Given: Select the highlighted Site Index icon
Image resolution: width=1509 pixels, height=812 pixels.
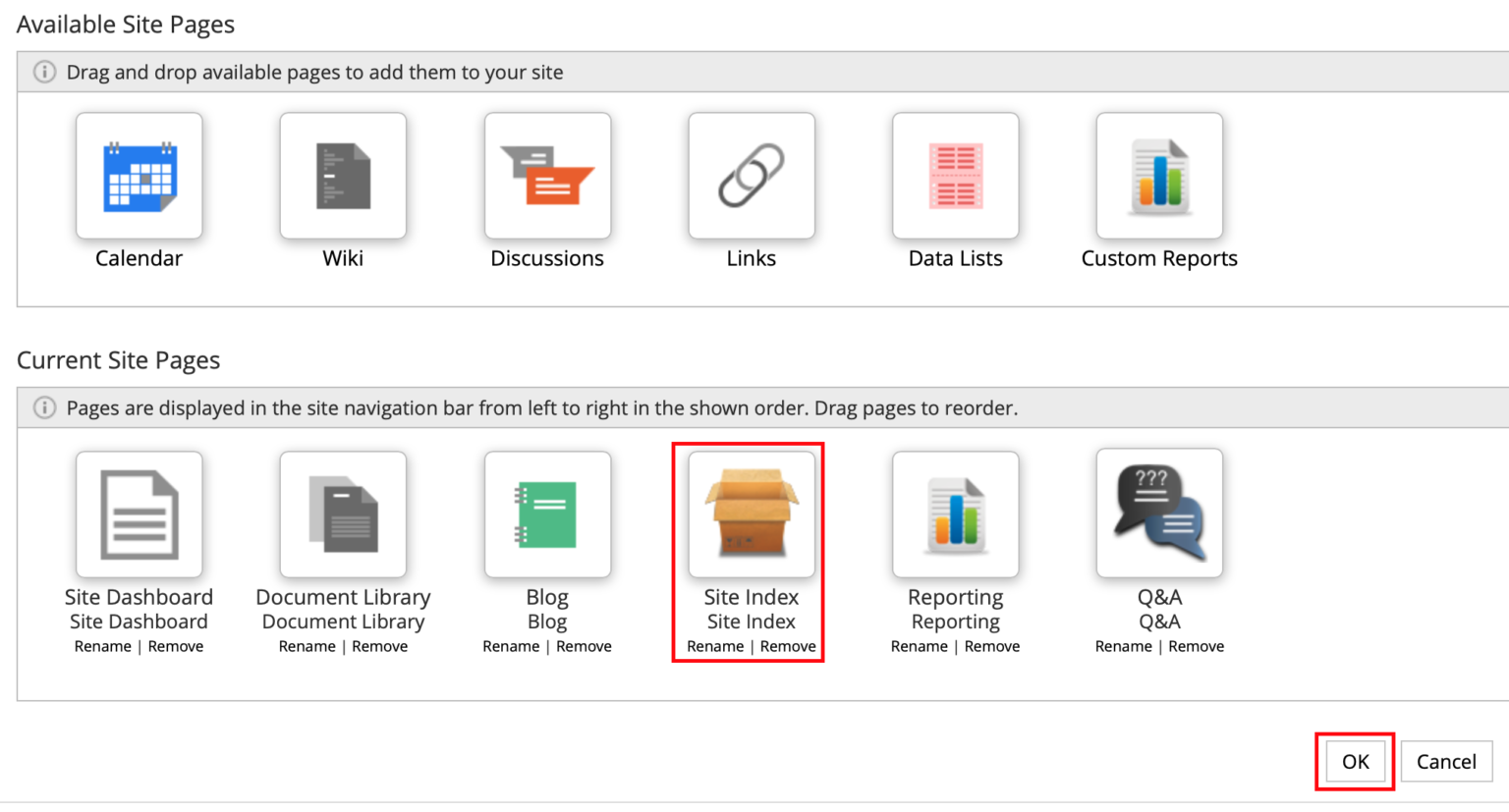Looking at the screenshot, I should (x=749, y=513).
